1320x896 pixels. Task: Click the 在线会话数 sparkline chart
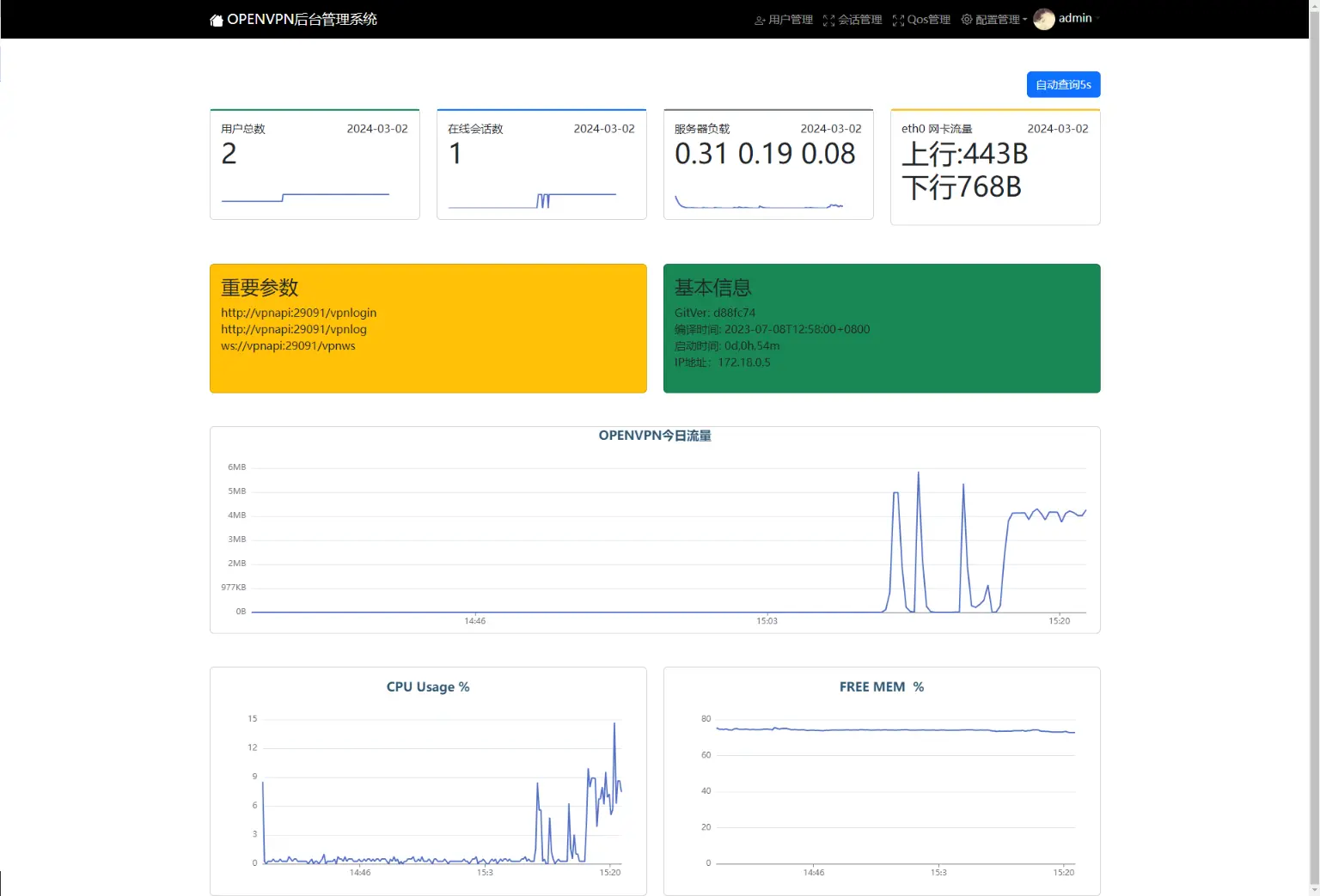[532, 200]
